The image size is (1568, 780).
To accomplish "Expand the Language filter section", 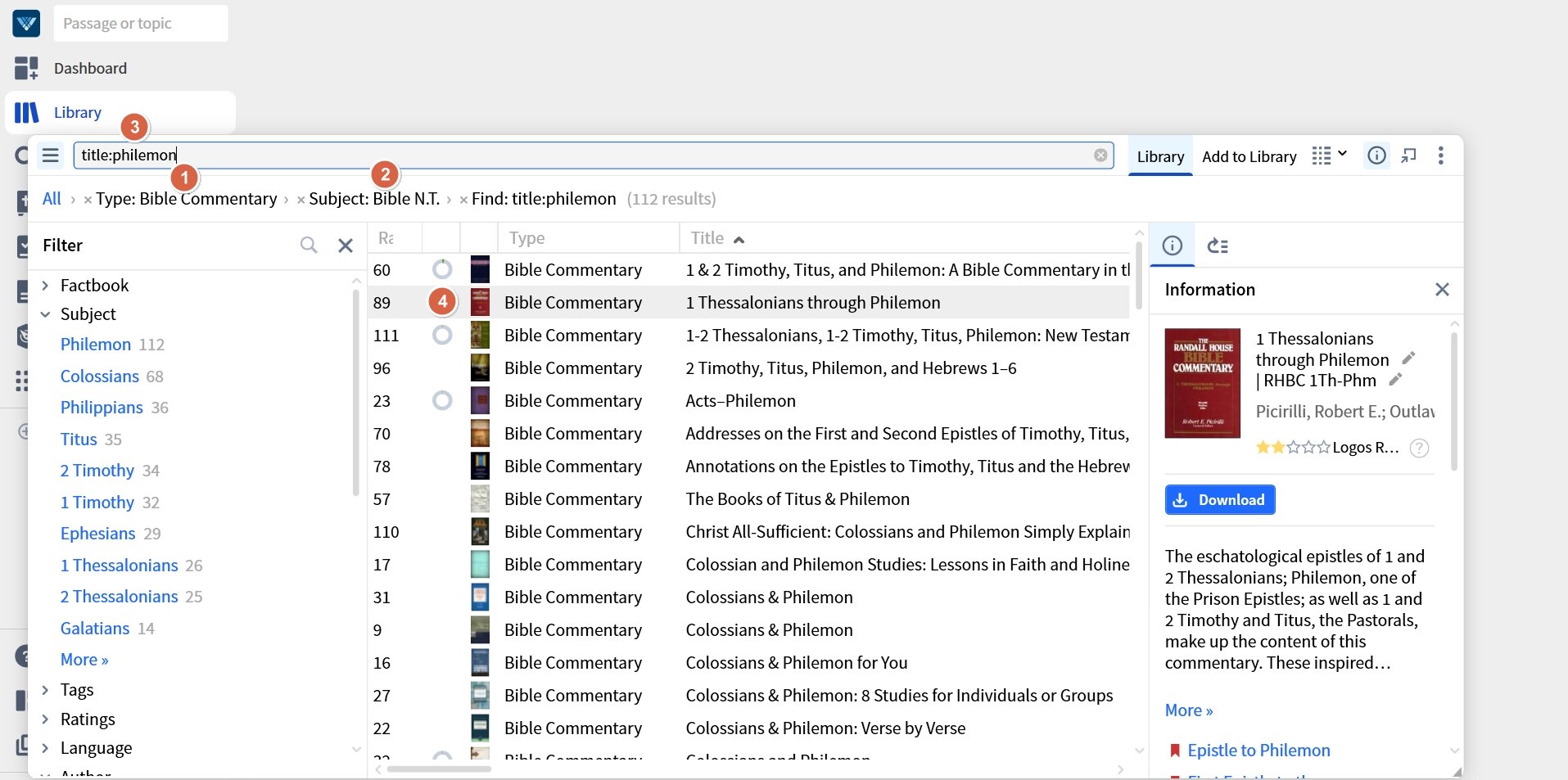I will (x=46, y=747).
